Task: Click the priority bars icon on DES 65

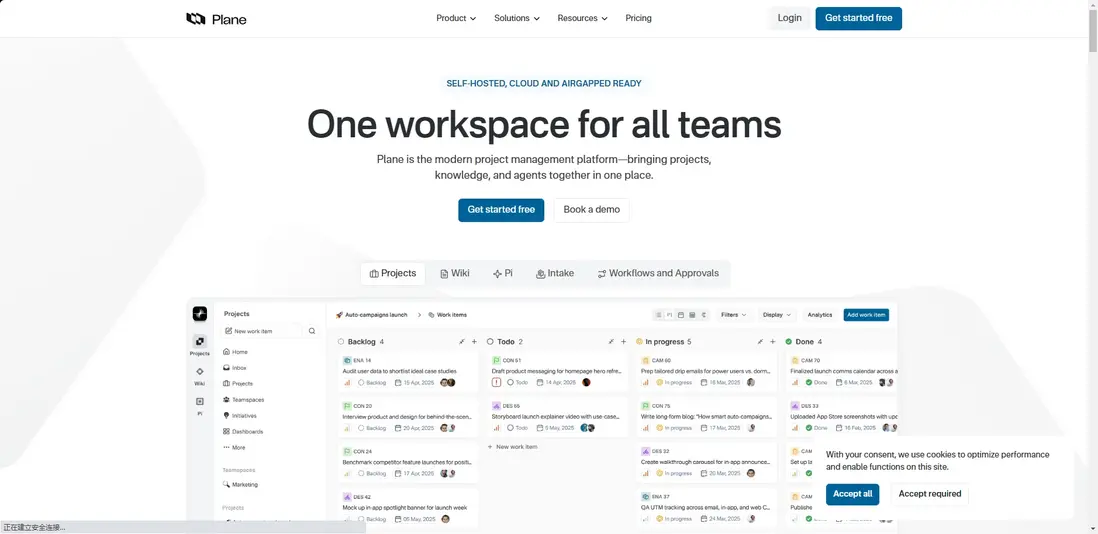Action: (x=496, y=428)
